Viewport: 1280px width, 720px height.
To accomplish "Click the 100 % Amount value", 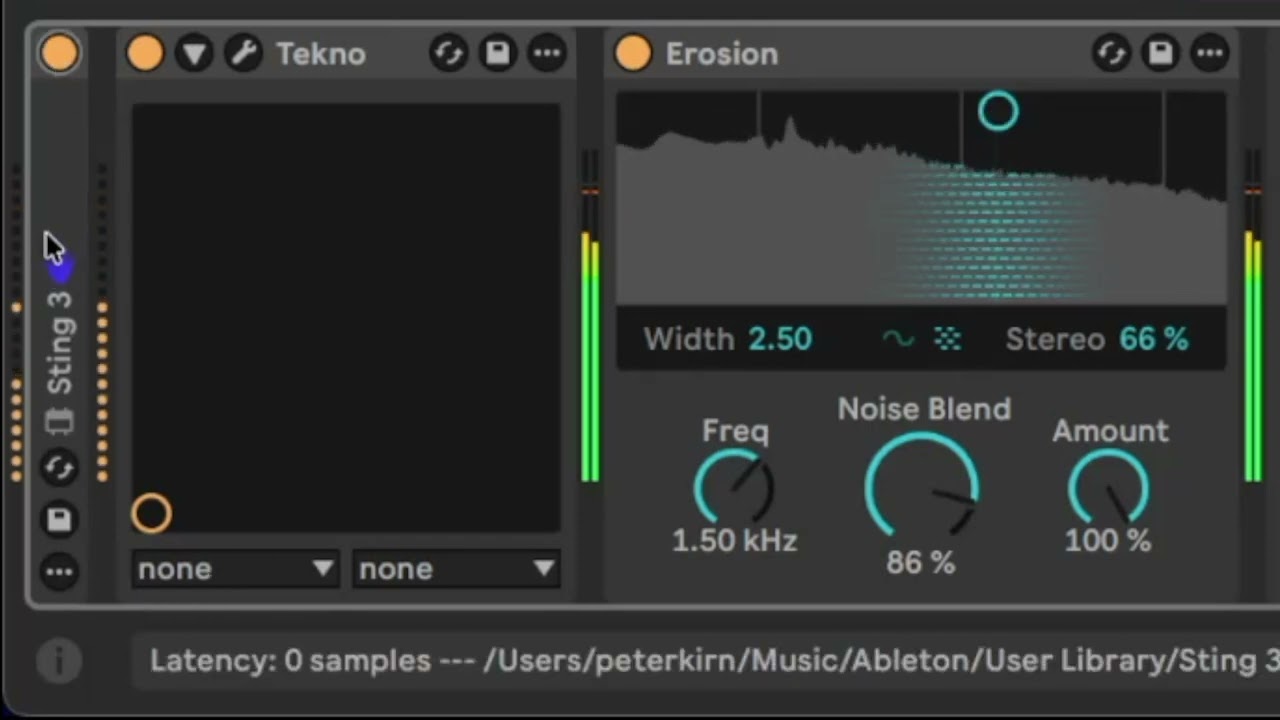I will (1108, 541).
